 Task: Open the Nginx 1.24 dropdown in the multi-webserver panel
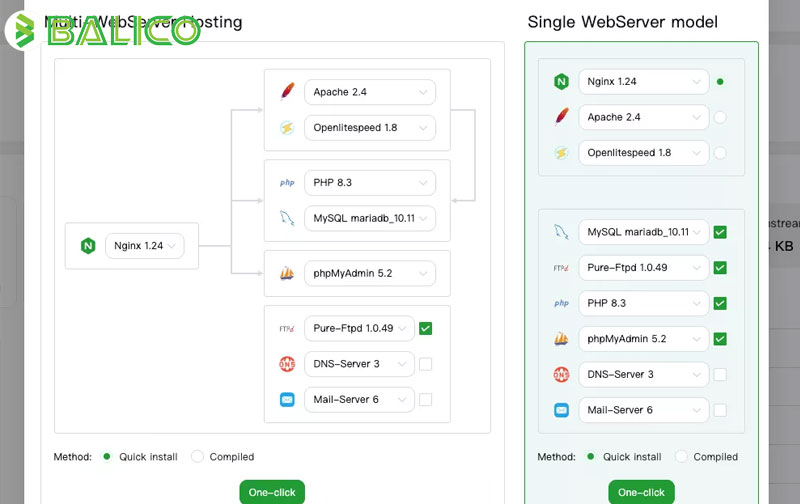click(144, 246)
